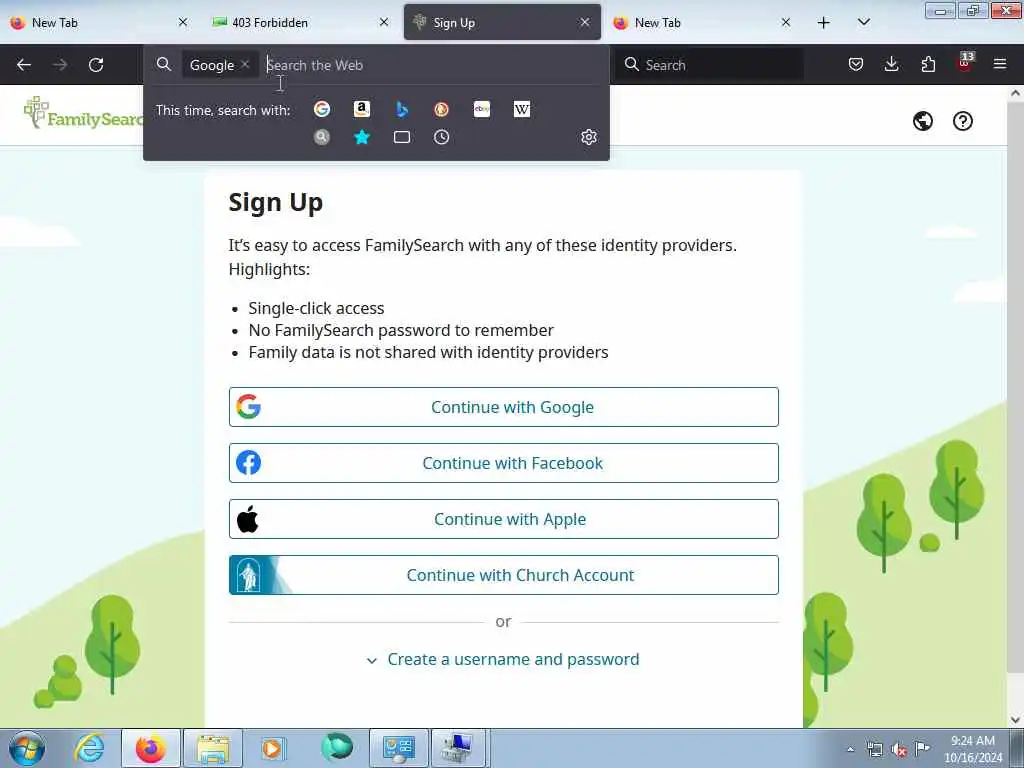
Task: Click the FamilySearch logo
Action: pos(83,114)
